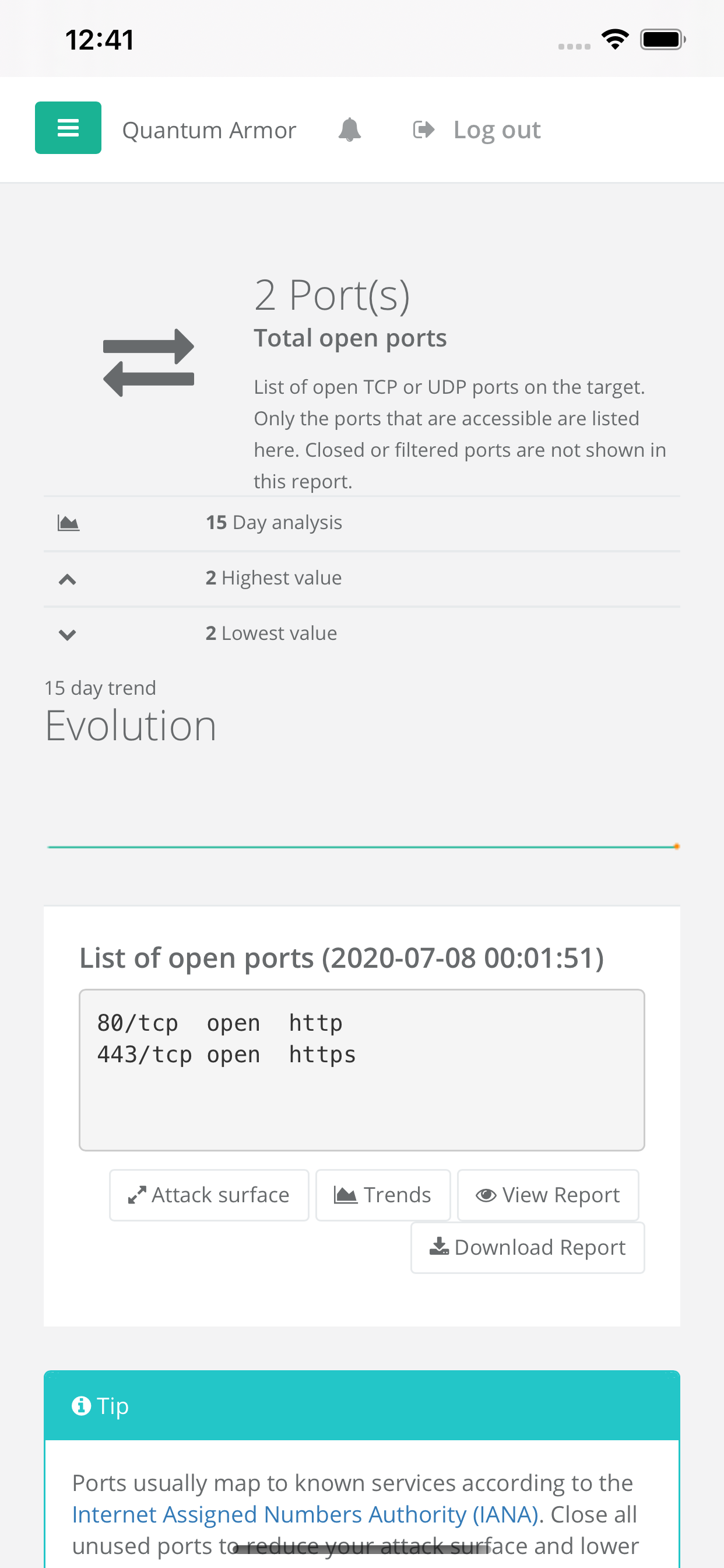Open the hamburger navigation menu

tap(68, 128)
